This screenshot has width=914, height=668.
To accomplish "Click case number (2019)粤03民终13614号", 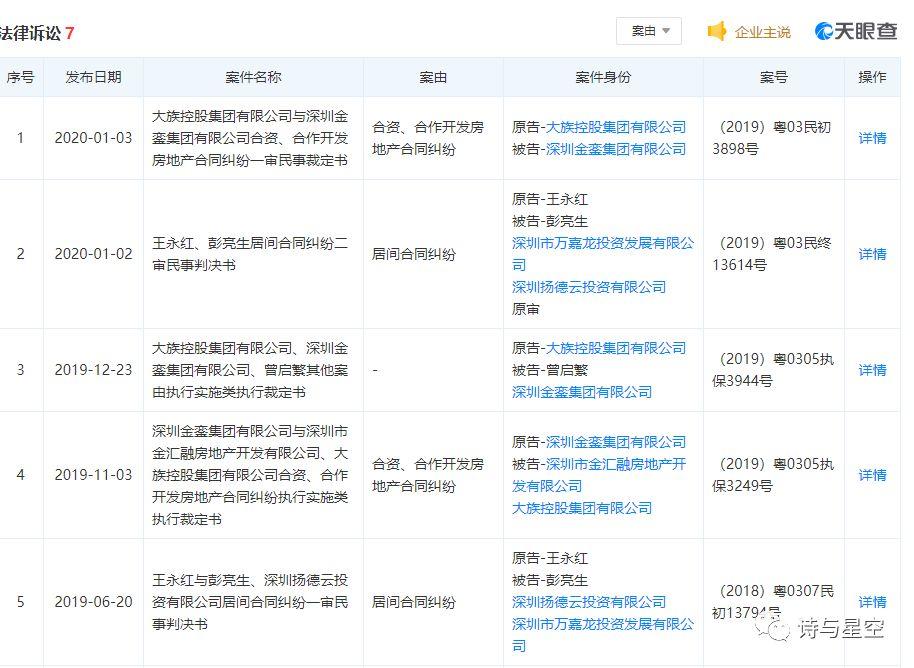I will coord(772,254).
